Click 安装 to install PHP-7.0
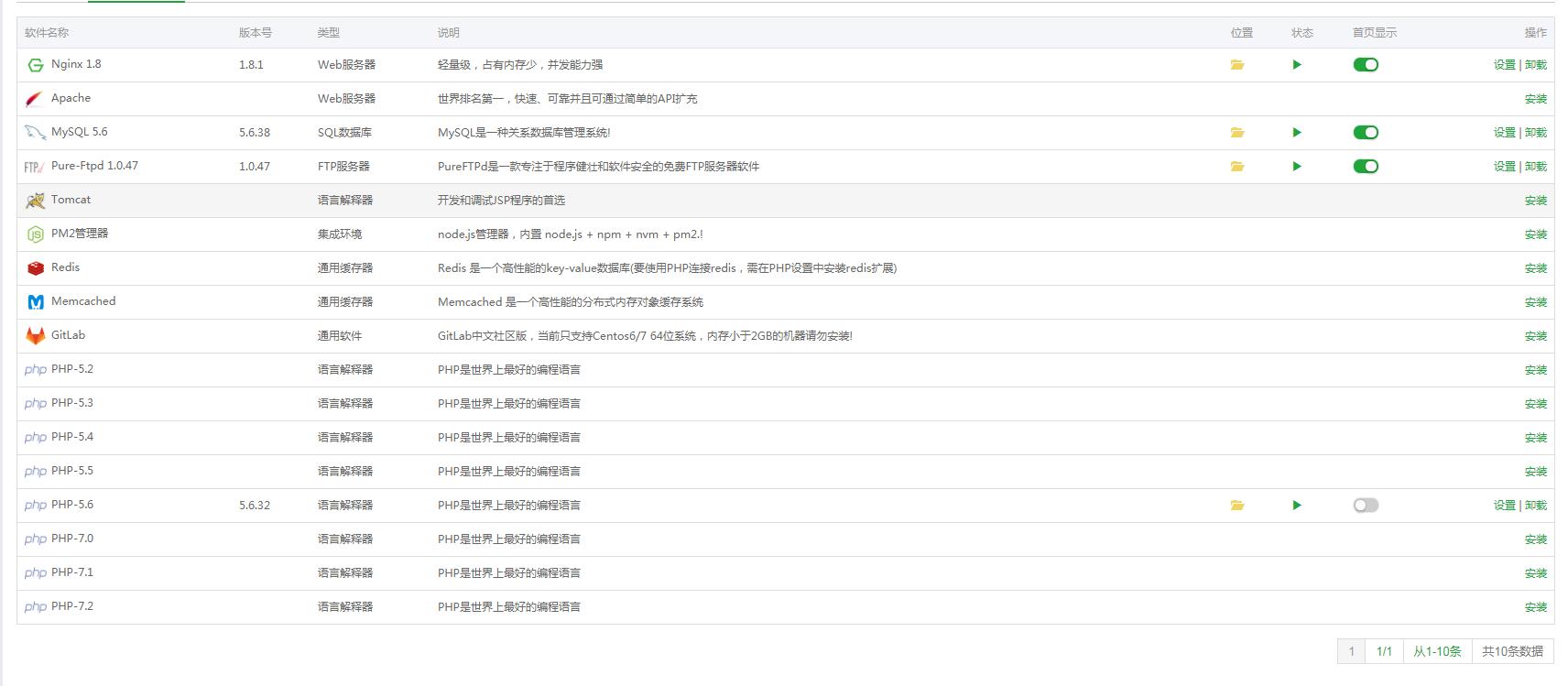This screenshot has height=686, width=1568. coord(1536,539)
